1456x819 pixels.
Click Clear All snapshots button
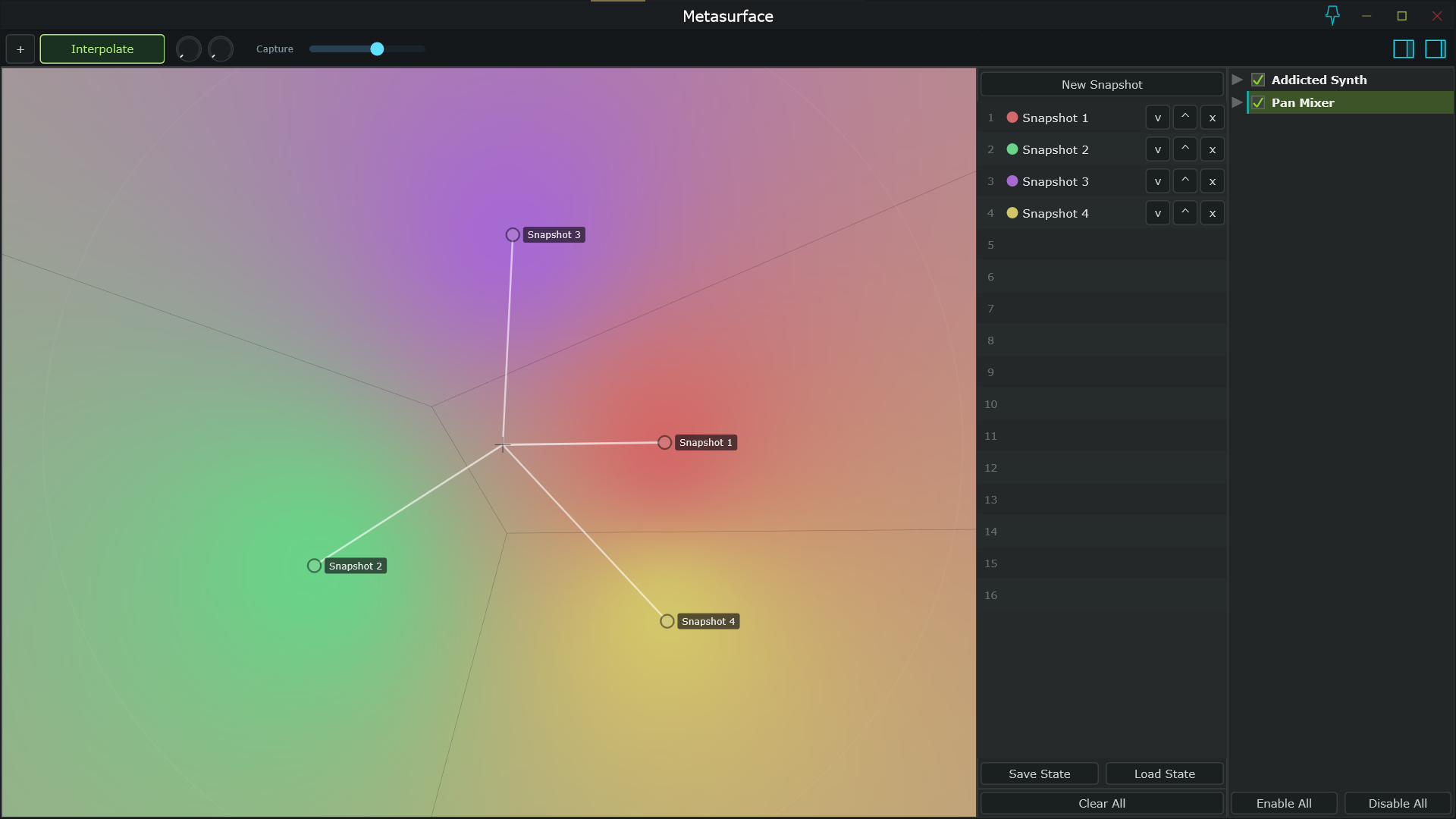tap(1102, 804)
